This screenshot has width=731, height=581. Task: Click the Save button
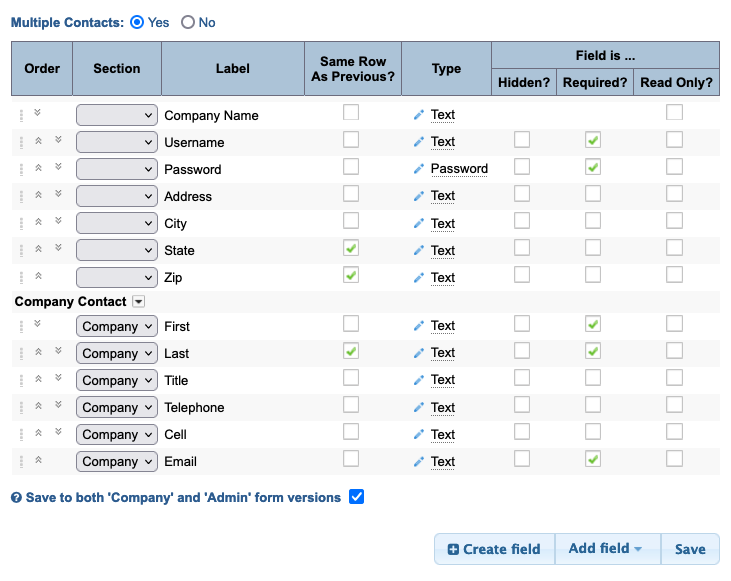pyautogui.click(x=690, y=549)
